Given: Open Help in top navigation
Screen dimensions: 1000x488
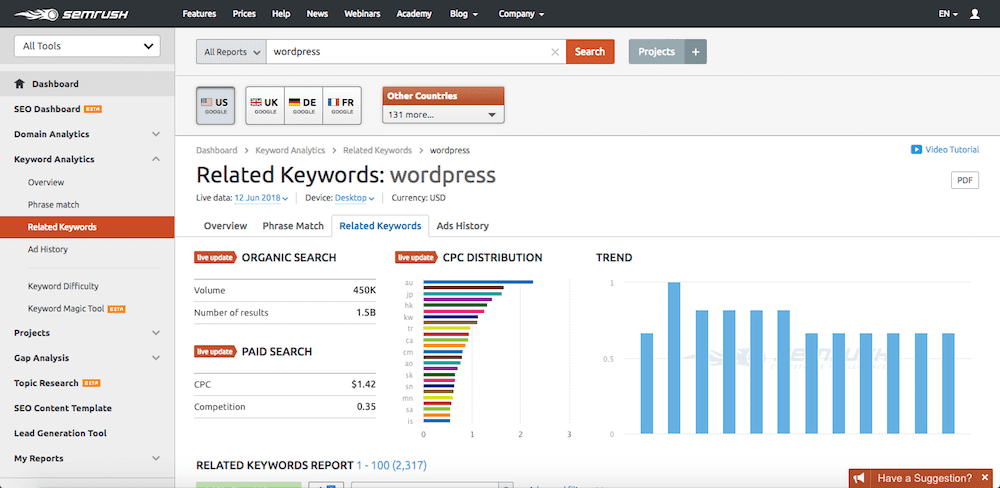Looking at the screenshot, I should [x=281, y=13].
